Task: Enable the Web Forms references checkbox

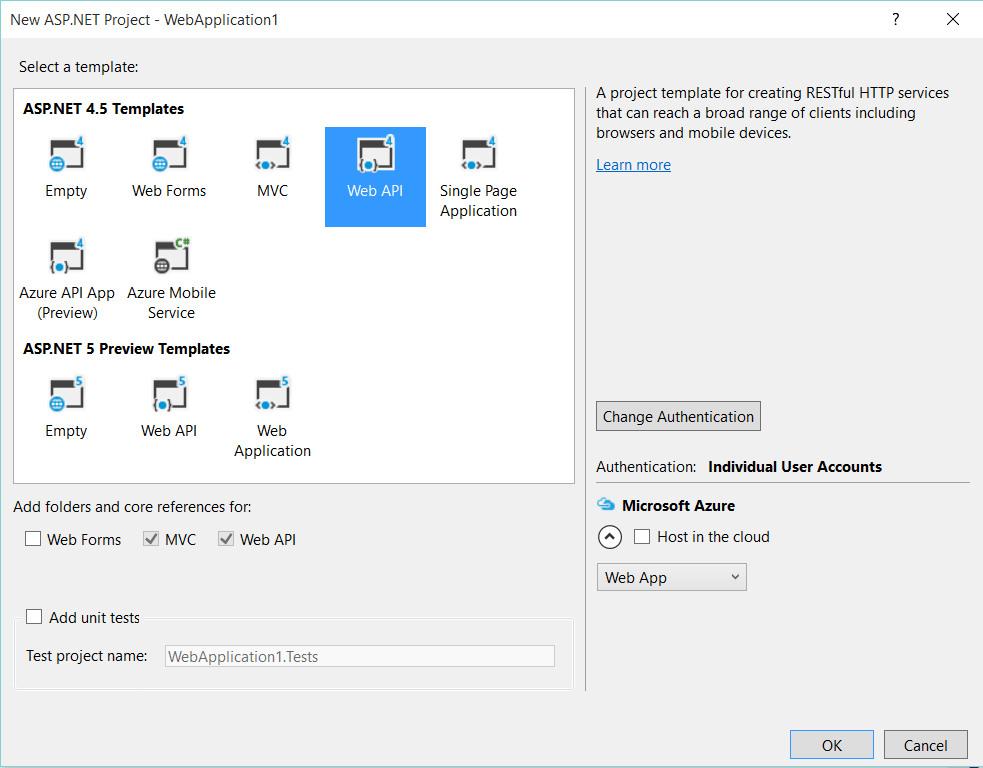Action: 33,539
